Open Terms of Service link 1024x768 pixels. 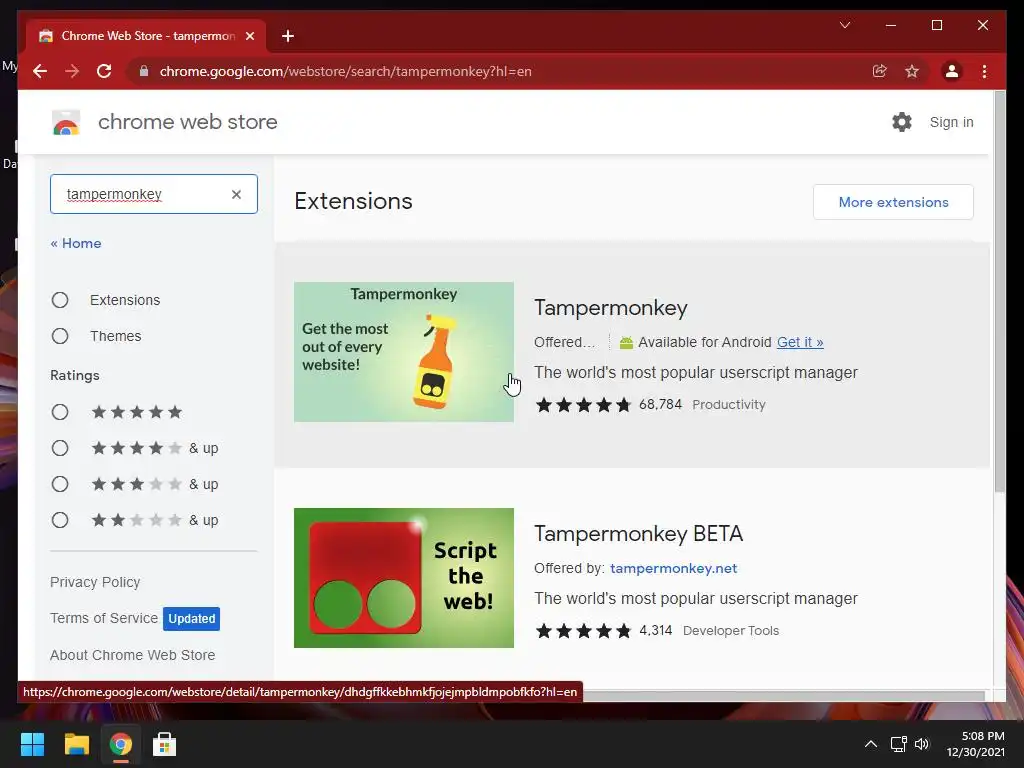click(104, 618)
